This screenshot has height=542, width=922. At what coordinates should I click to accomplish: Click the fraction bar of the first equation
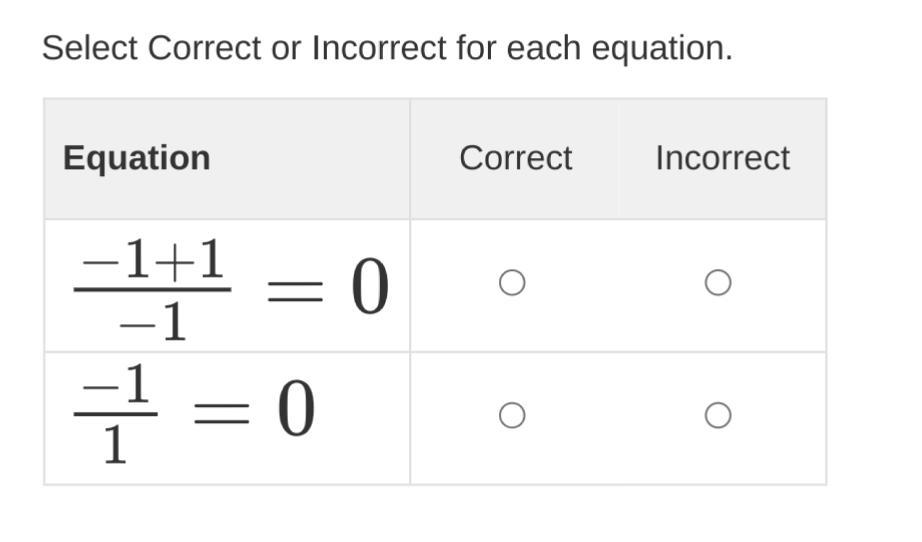click(x=153, y=291)
